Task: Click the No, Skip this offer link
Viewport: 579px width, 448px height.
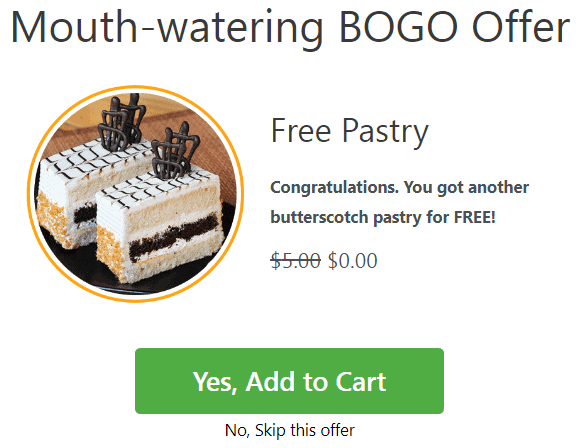Action: pyautogui.click(x=290, y=430)
